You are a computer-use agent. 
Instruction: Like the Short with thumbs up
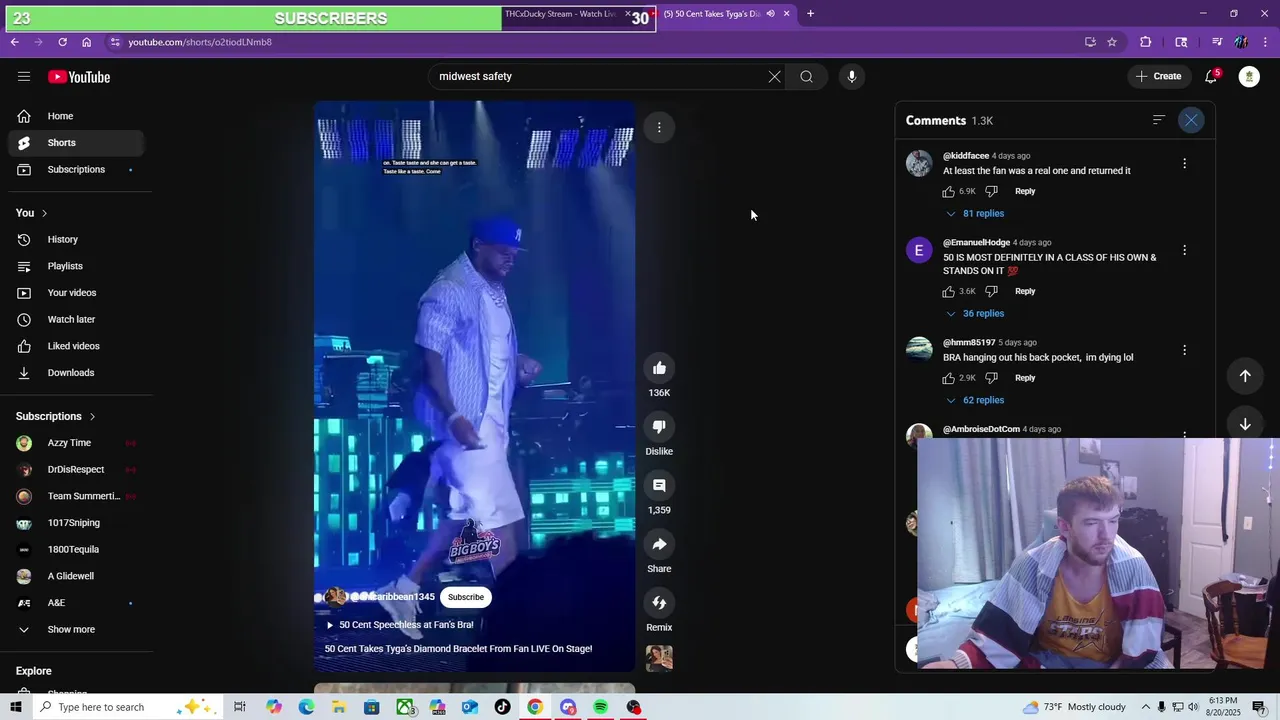pos(659,368)
